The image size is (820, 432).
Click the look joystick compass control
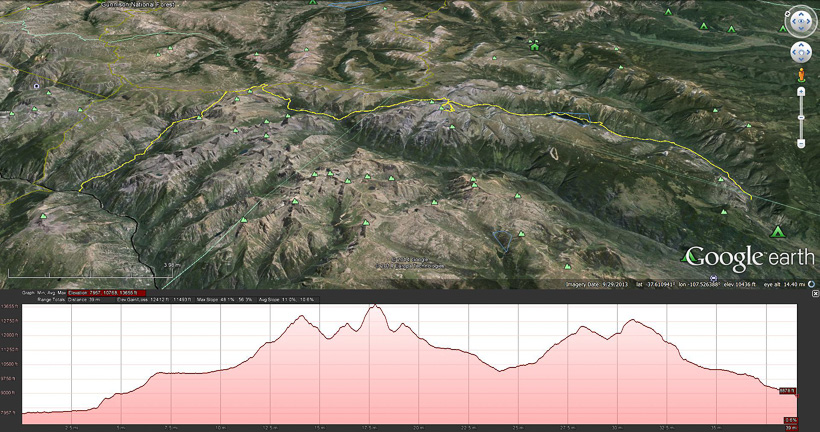801,21
